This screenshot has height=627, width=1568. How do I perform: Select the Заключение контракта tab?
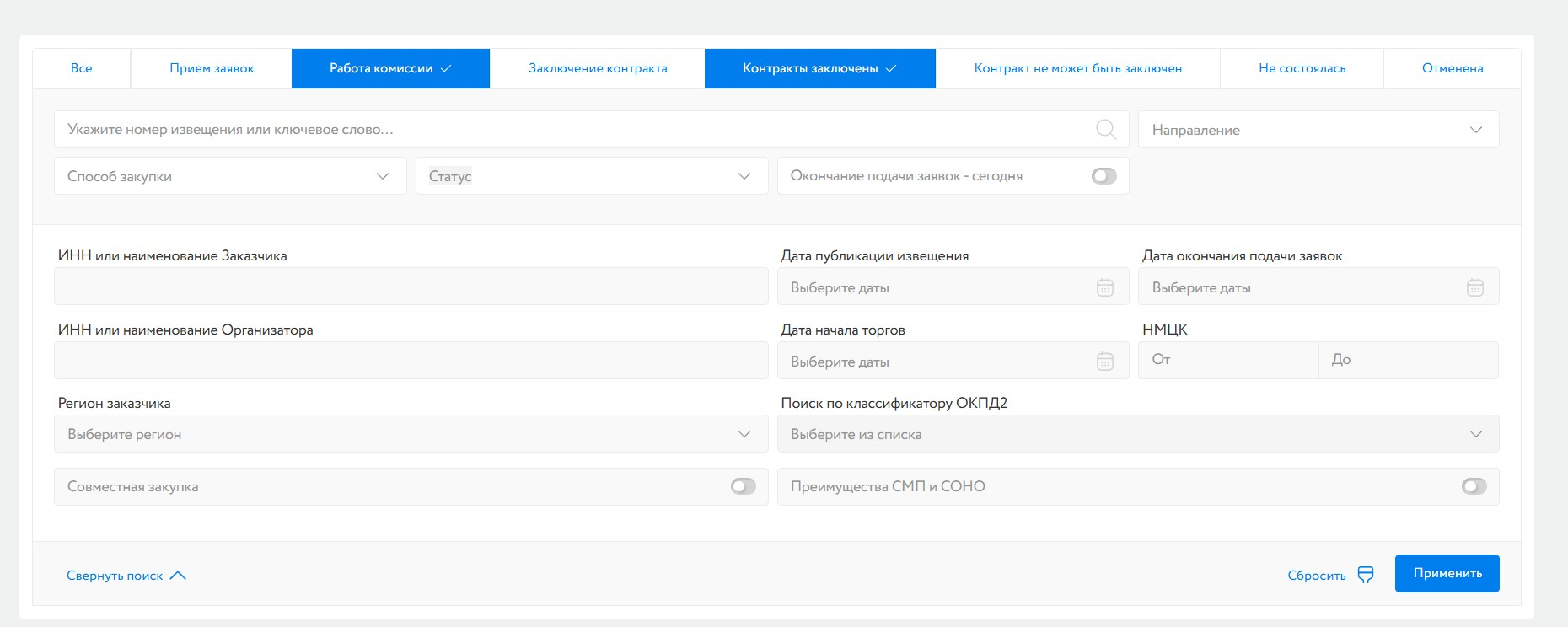598,68
